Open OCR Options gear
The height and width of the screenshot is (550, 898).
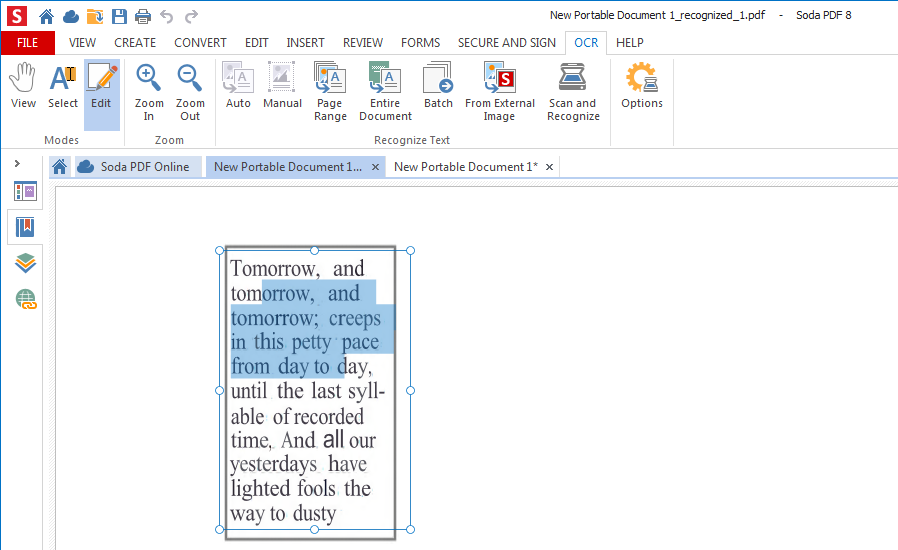click(642, 86)
